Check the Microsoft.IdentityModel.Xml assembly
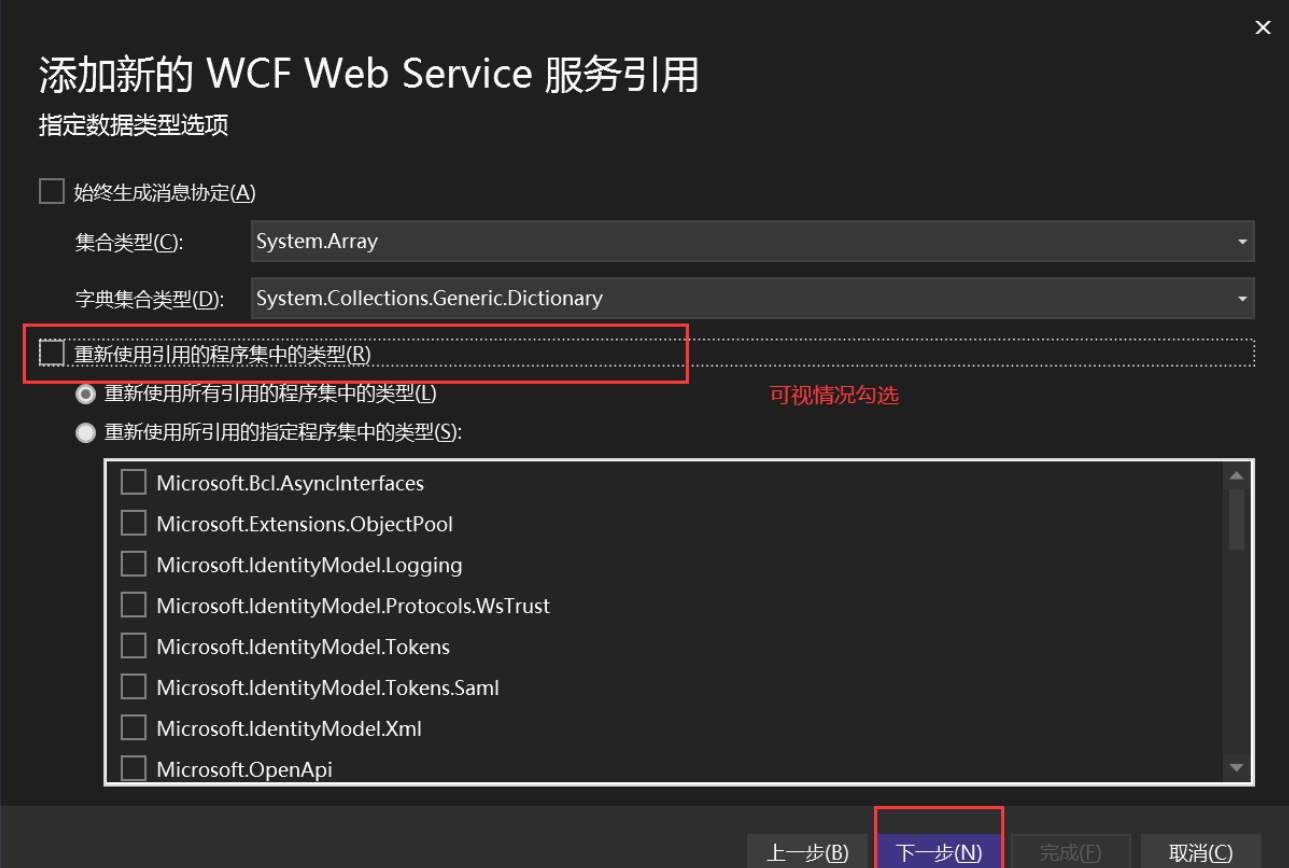 point(133,727)
